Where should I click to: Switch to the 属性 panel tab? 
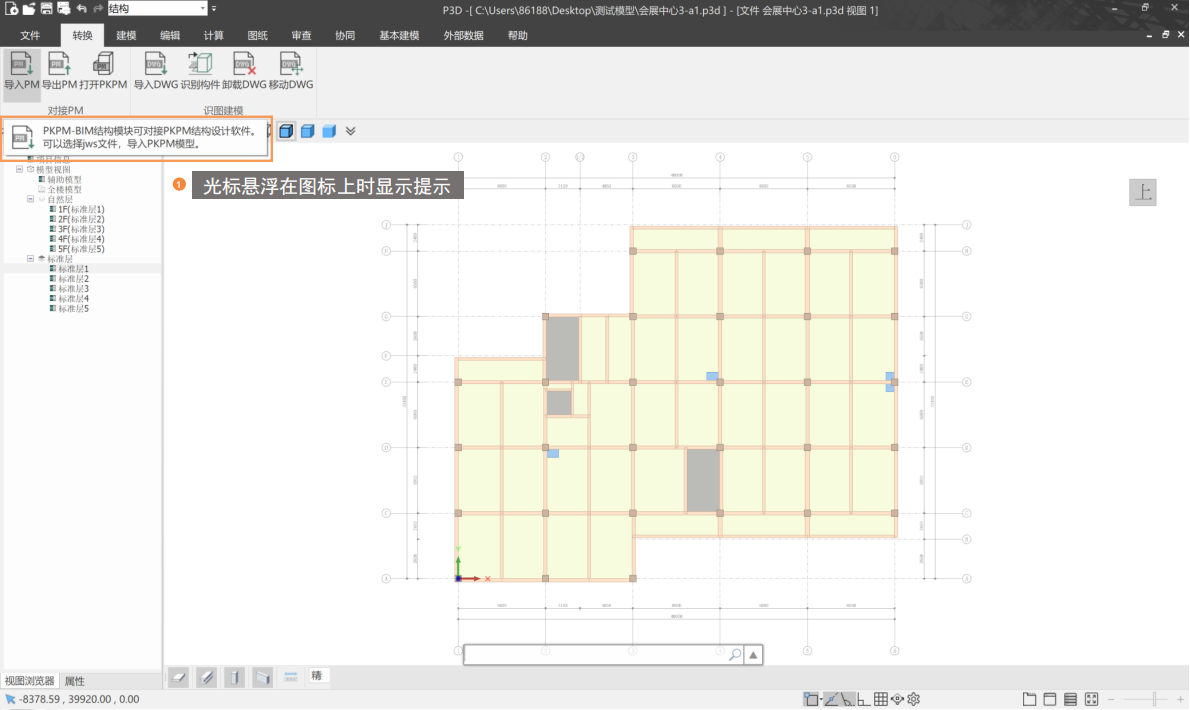[75, 681]
